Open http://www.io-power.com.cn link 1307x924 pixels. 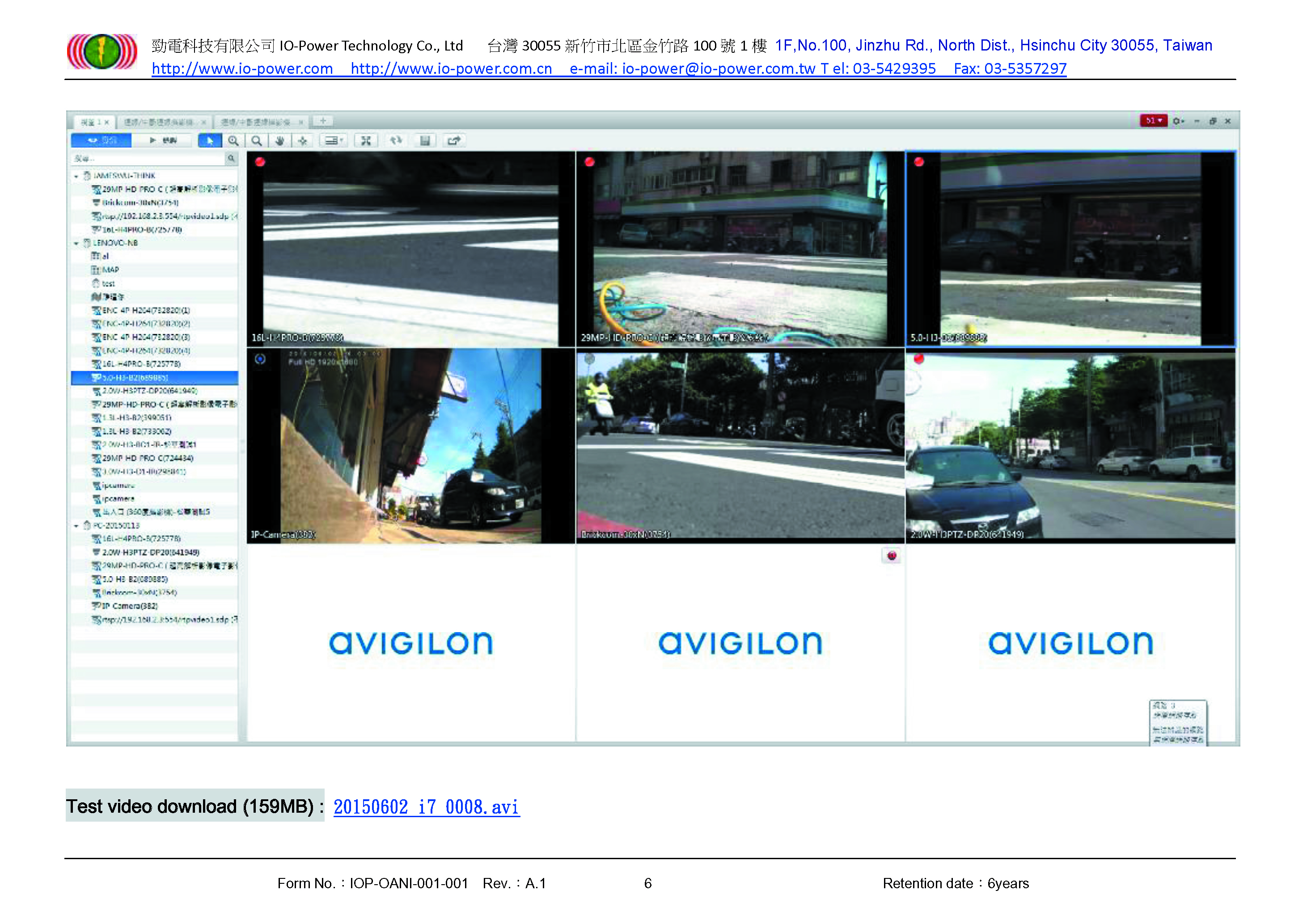coord(452,69)
